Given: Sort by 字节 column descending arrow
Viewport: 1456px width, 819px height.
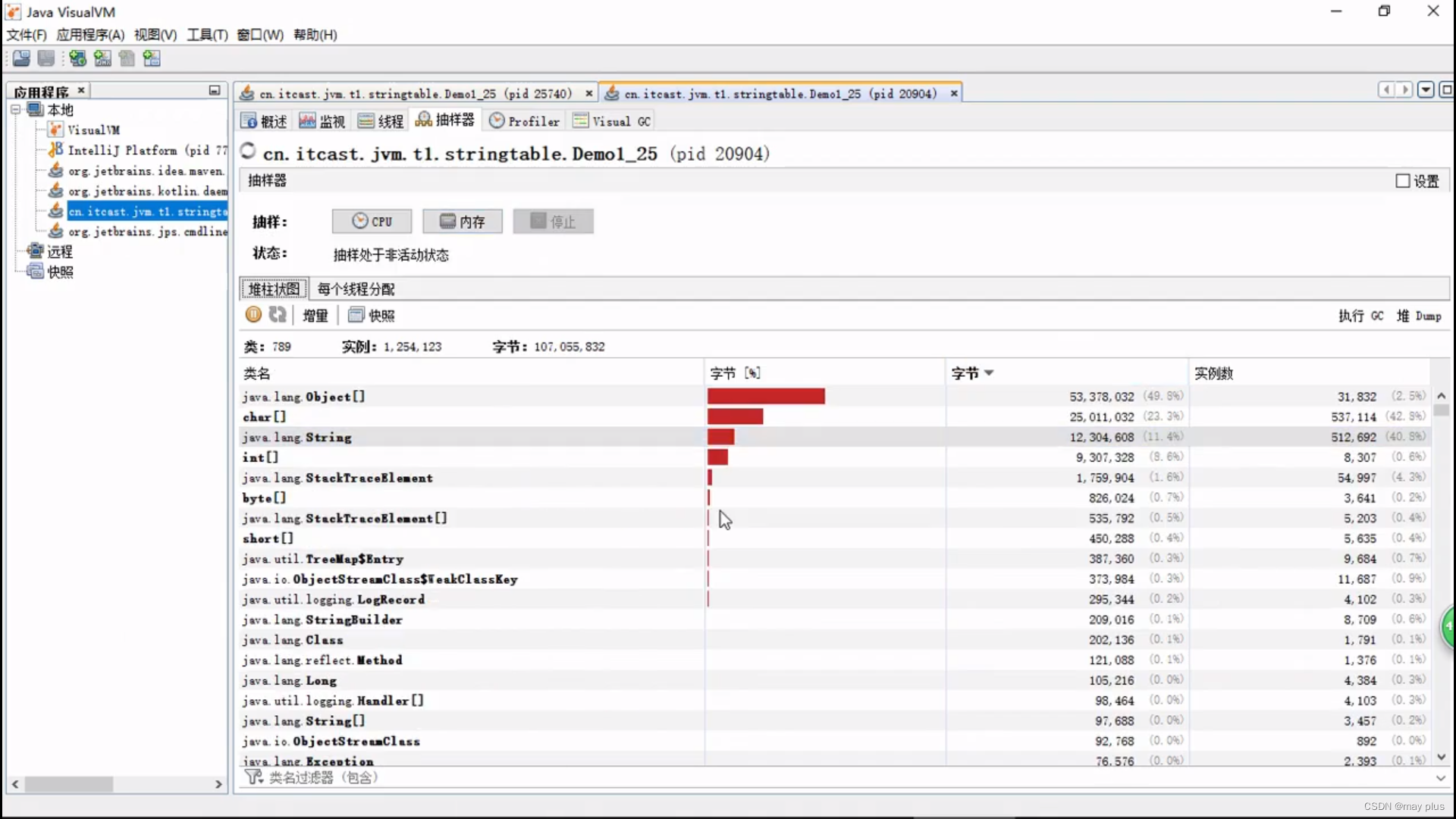Looking at the screenshot, I should click(989, 373).
